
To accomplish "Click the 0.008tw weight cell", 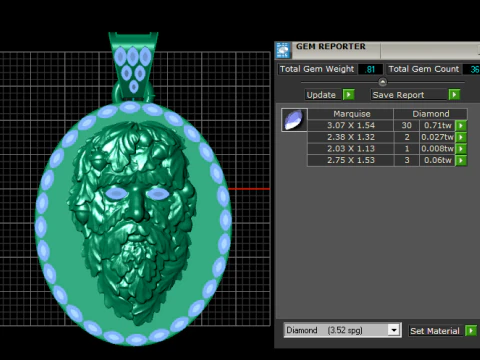I will click(437, 149).
